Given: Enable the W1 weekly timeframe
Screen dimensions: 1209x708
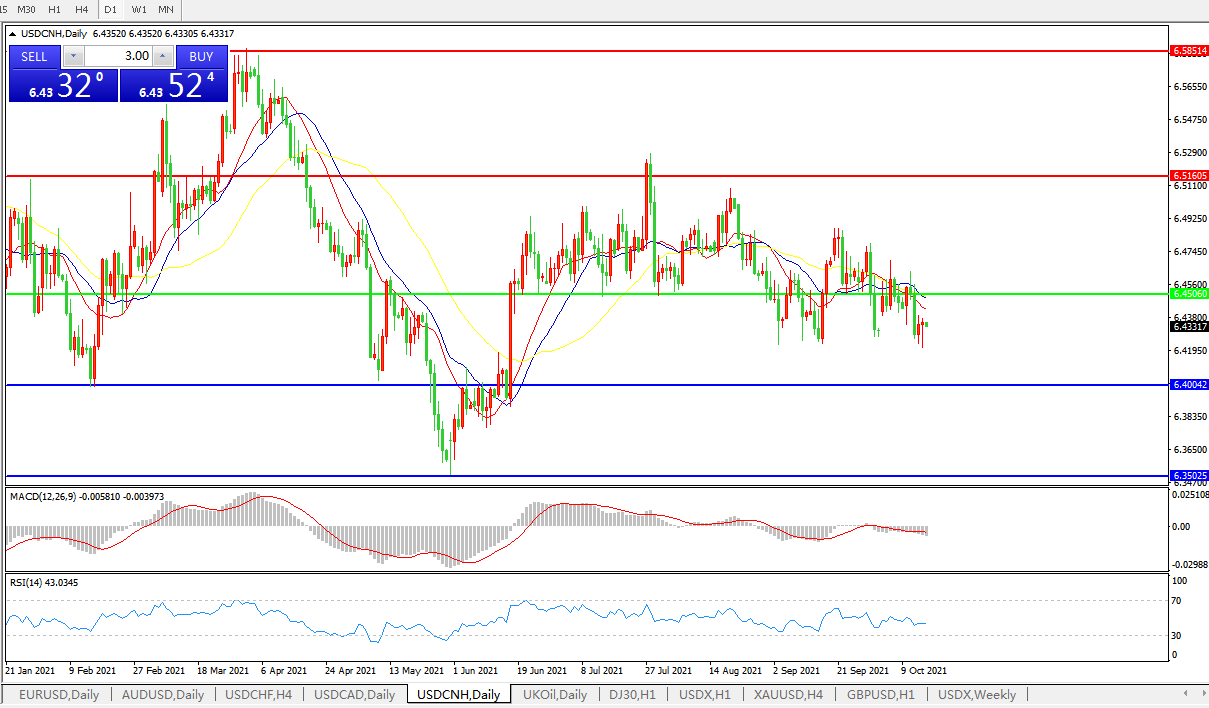Looking at the screenshot, I should coord(139,9).
